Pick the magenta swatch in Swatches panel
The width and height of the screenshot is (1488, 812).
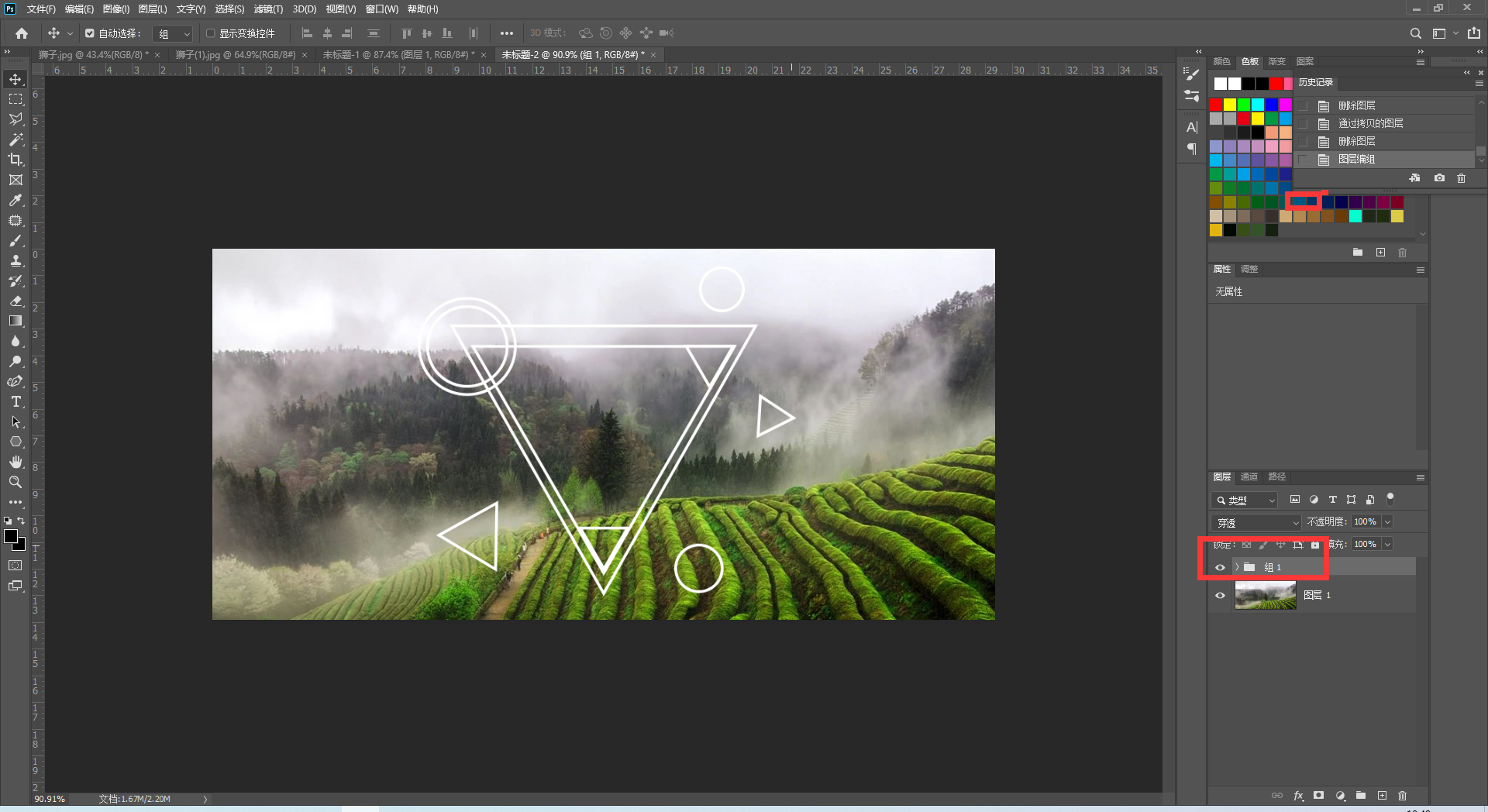[1286, 105]
